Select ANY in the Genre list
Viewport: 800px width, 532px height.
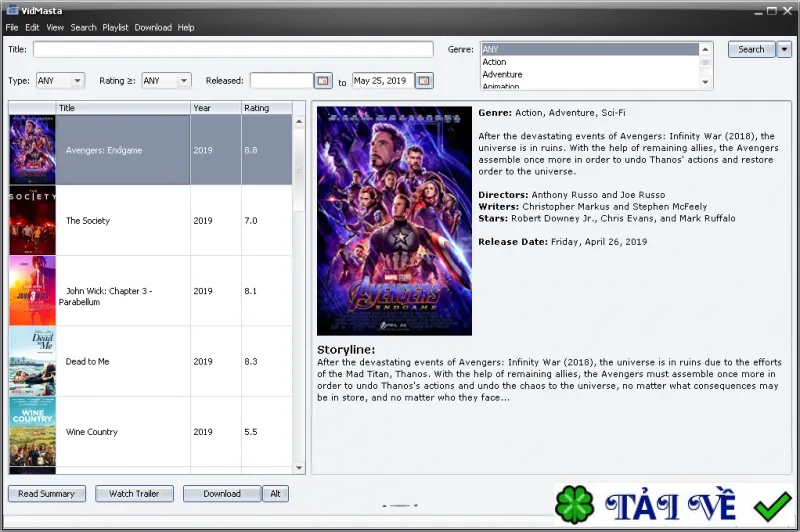pos(590,49)
